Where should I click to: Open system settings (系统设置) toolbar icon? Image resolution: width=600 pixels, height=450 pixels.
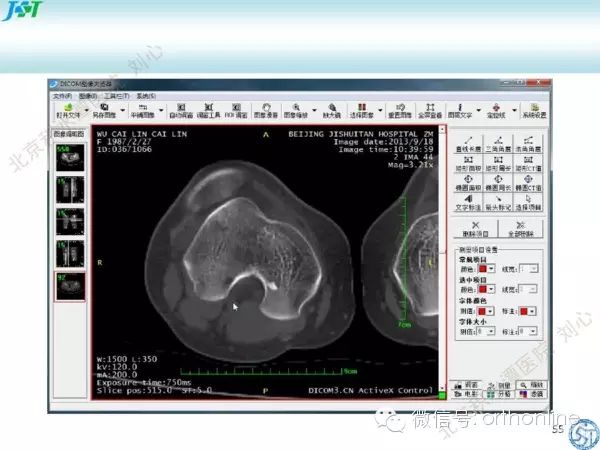coord(535,110)
